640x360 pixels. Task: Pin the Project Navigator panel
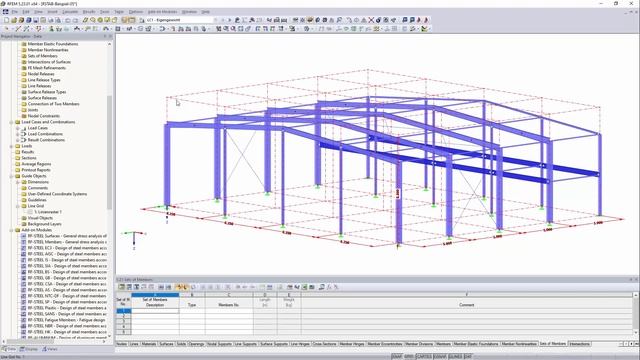tap(104, 36)
